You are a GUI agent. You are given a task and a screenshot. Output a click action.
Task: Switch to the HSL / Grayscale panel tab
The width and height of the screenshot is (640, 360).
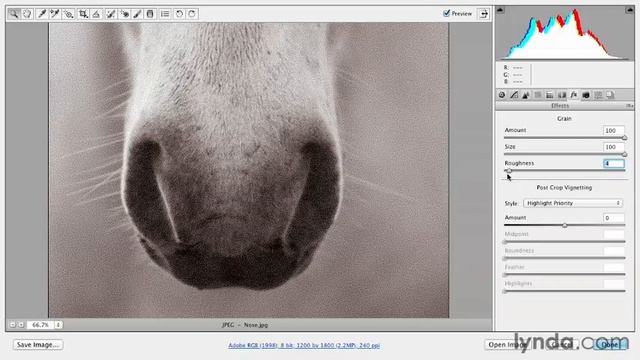(x=538, y=95)
